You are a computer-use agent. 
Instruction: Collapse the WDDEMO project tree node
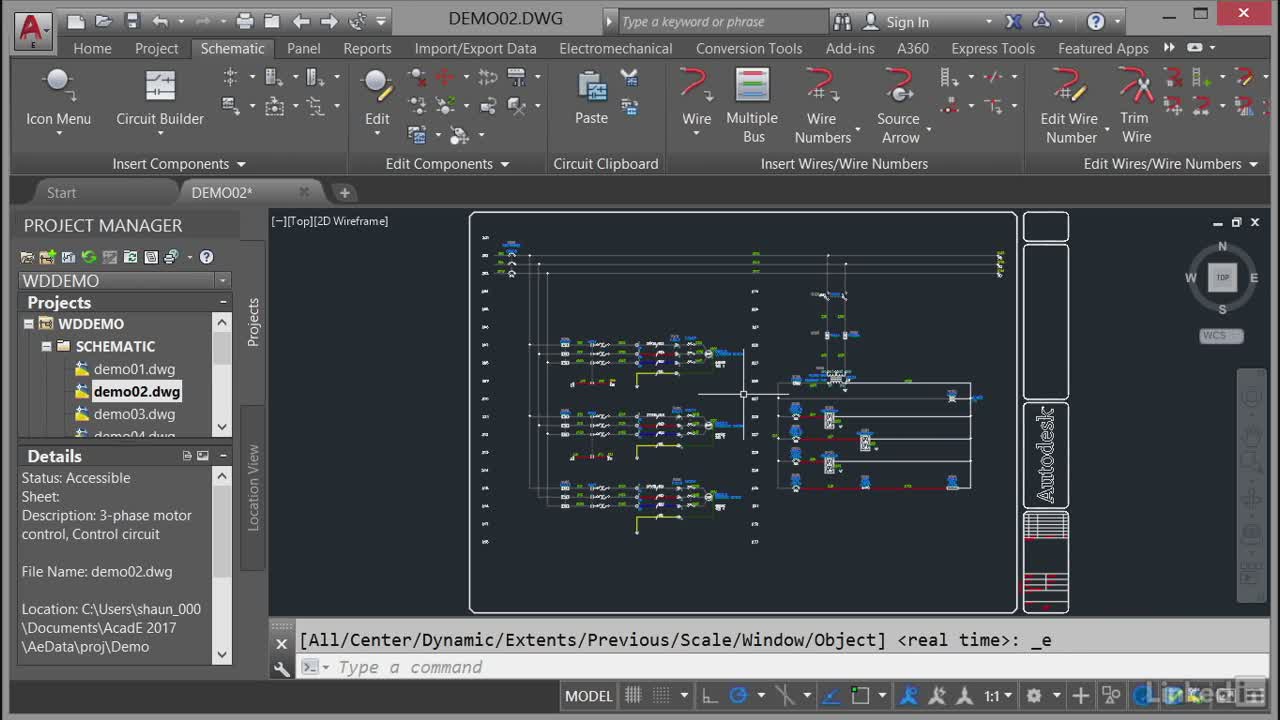click(29, 324)
